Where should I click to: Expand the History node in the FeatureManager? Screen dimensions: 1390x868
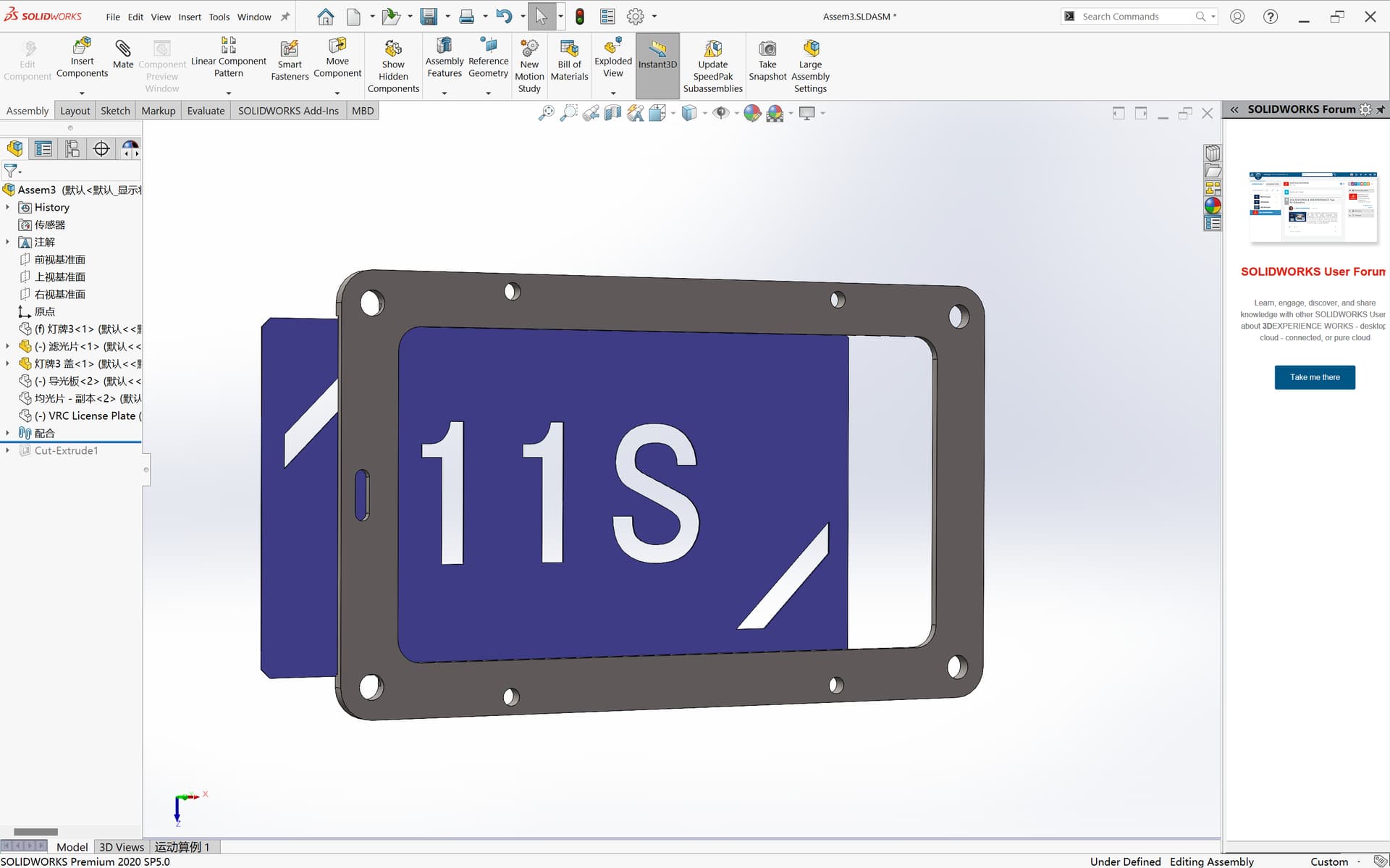point(7,207)
